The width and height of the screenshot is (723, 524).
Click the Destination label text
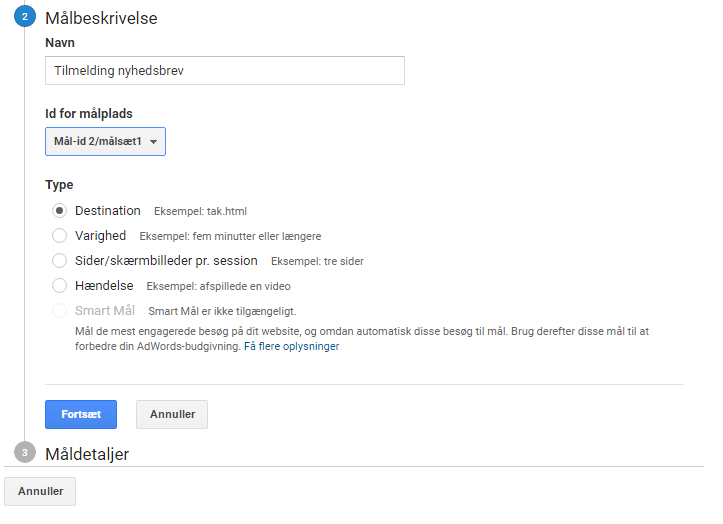point(108,211)
